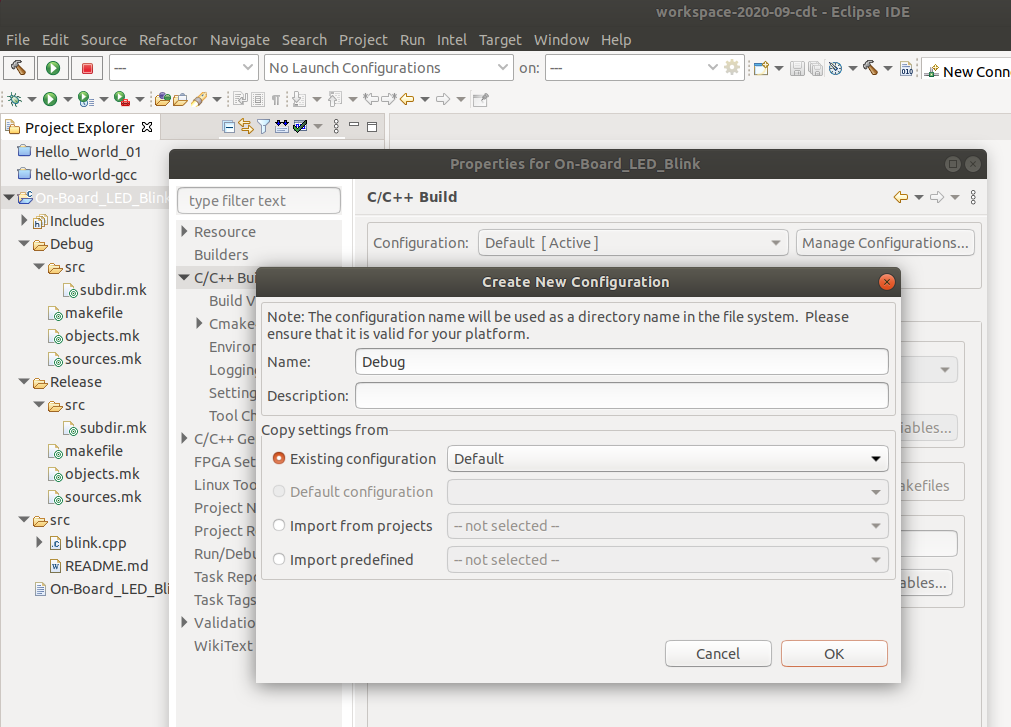The height and width of the screenshot is (727, 1011).
Task: Click the launch target gear settings icon
Action: [732, 68]
